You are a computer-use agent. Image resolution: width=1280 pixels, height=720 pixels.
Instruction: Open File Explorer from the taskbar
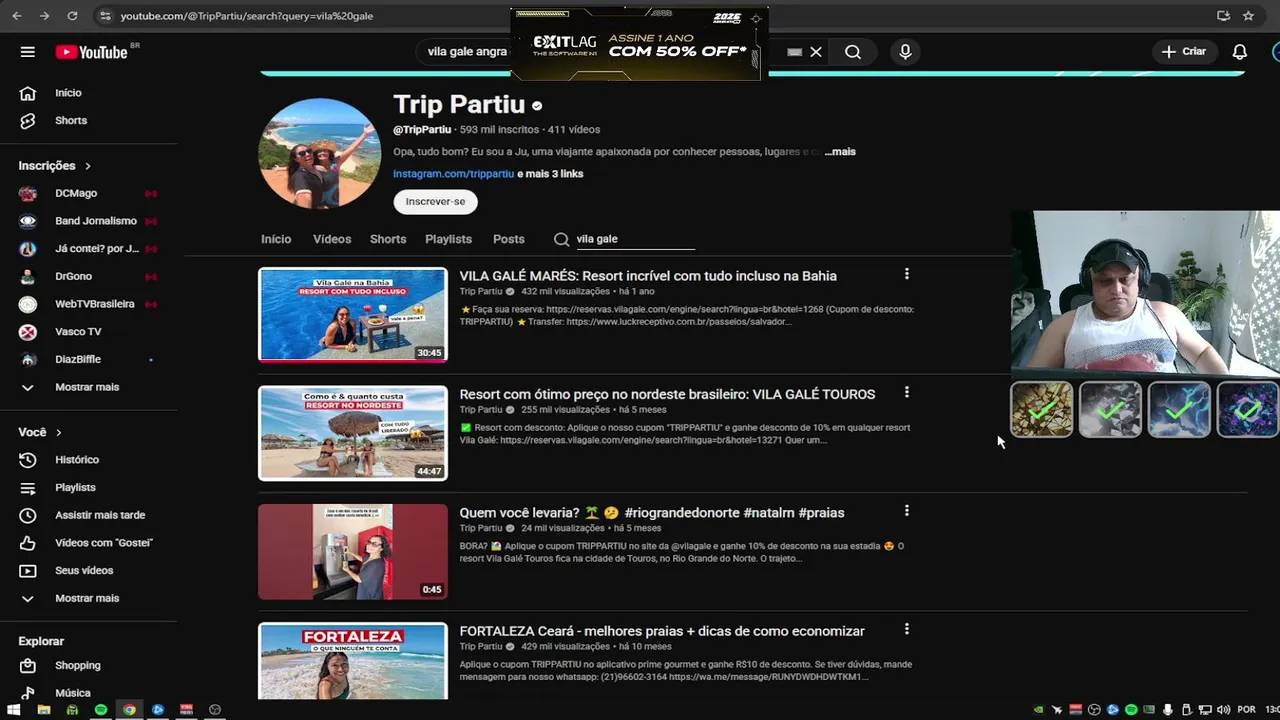coord(43,710)
